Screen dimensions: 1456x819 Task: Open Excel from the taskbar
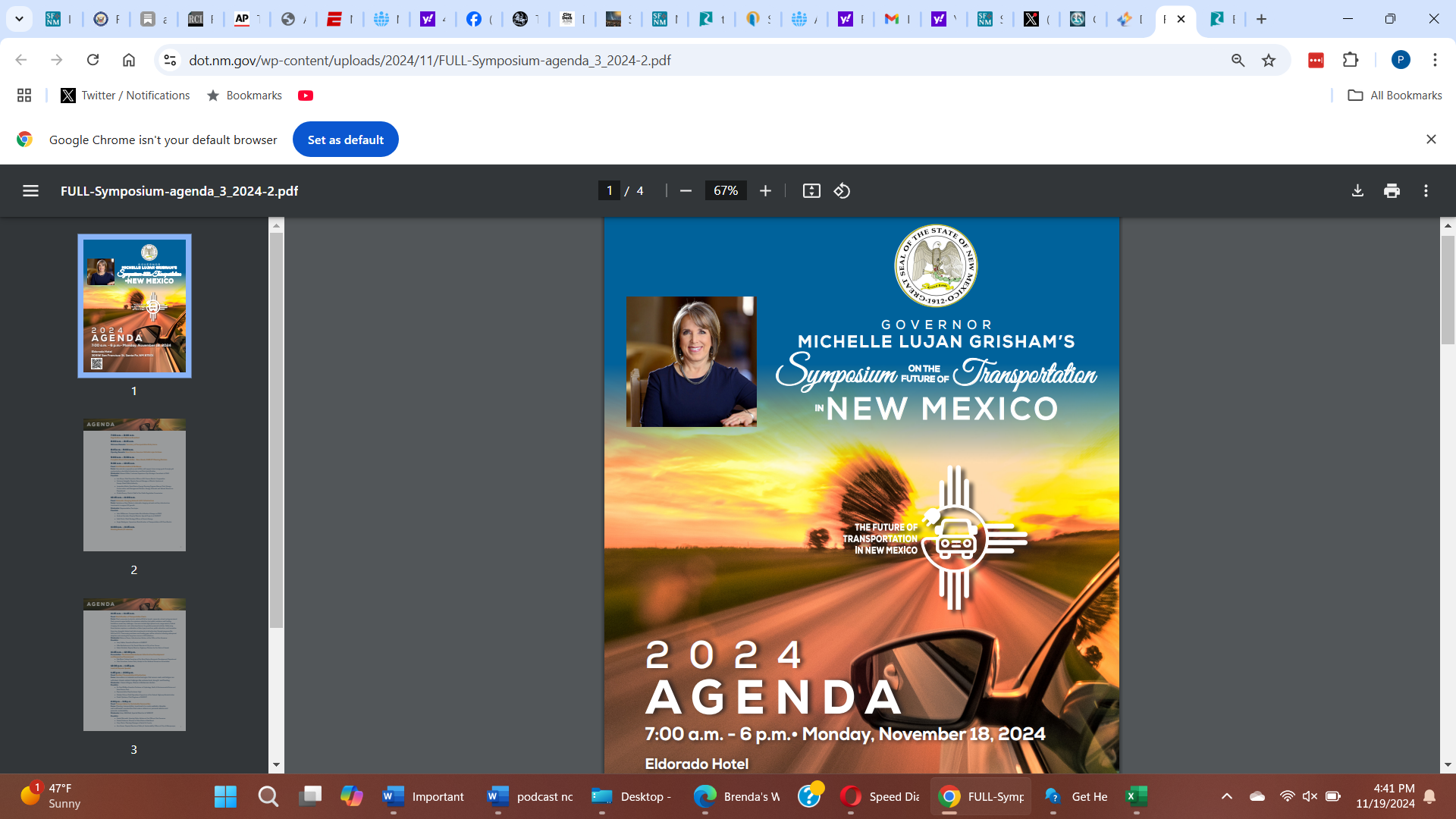click(1136, 796)
